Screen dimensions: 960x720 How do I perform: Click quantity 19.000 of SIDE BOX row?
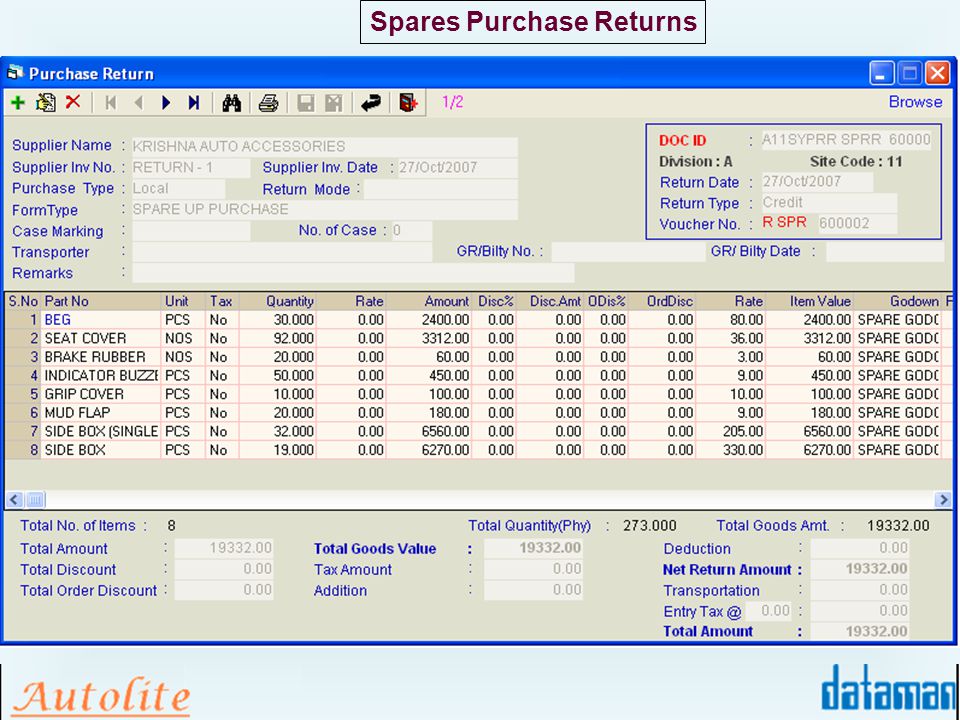pos(278,450)
